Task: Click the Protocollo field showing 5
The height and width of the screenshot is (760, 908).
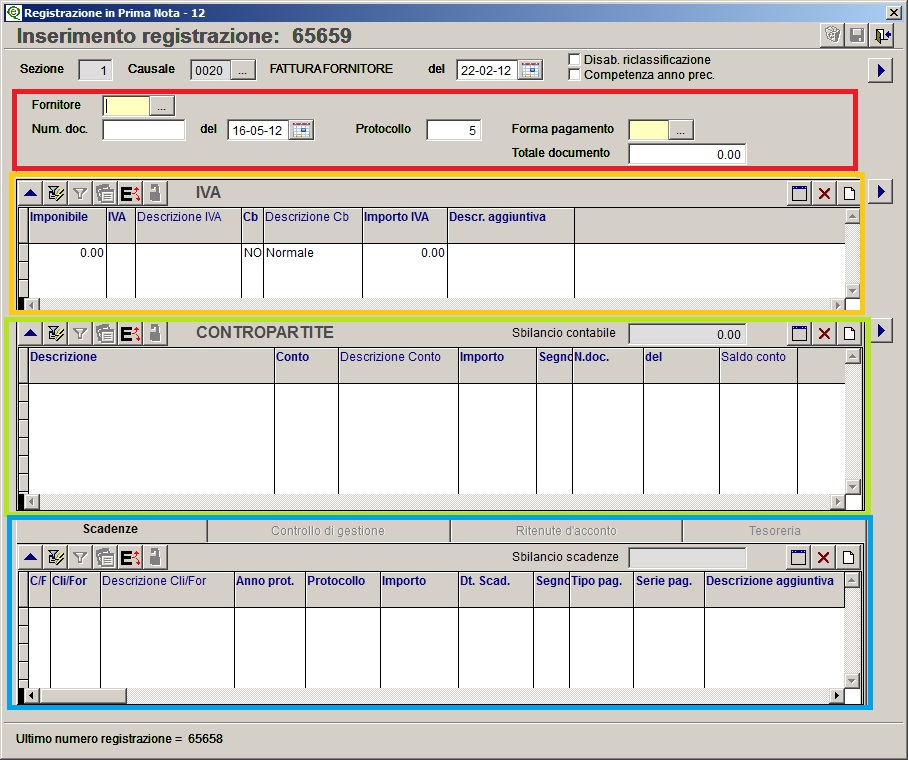Action: coord(453,130)
